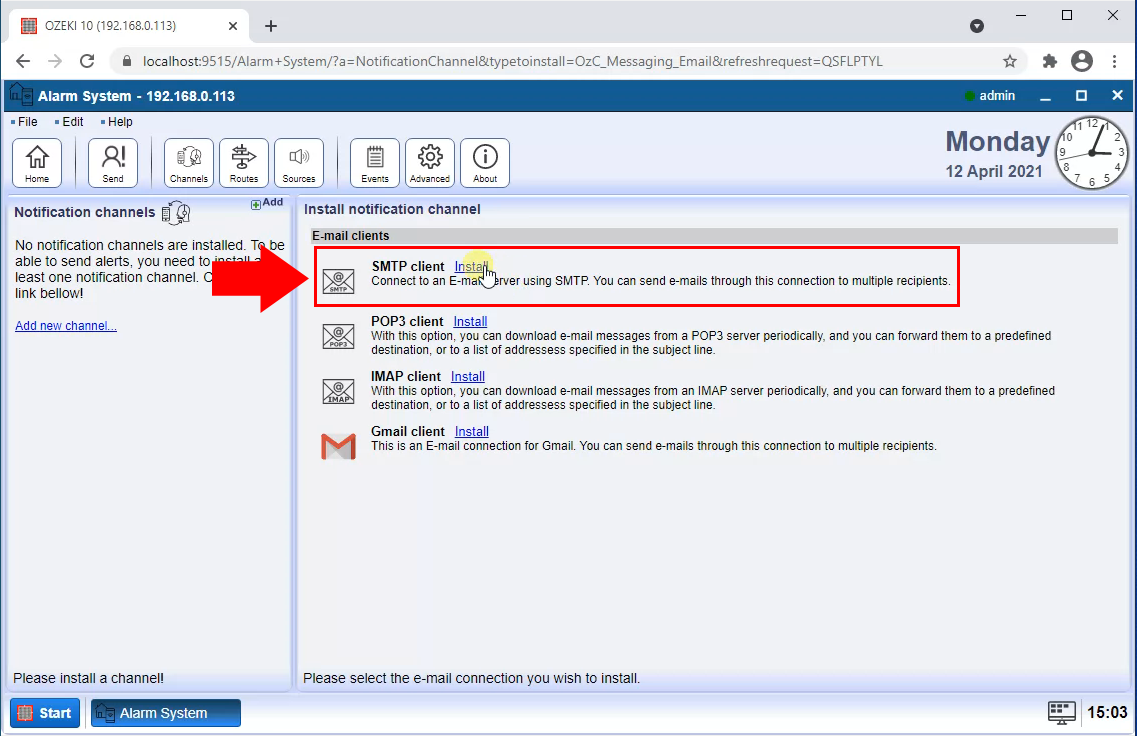Click the Start button in taskbar

point(45,713)
